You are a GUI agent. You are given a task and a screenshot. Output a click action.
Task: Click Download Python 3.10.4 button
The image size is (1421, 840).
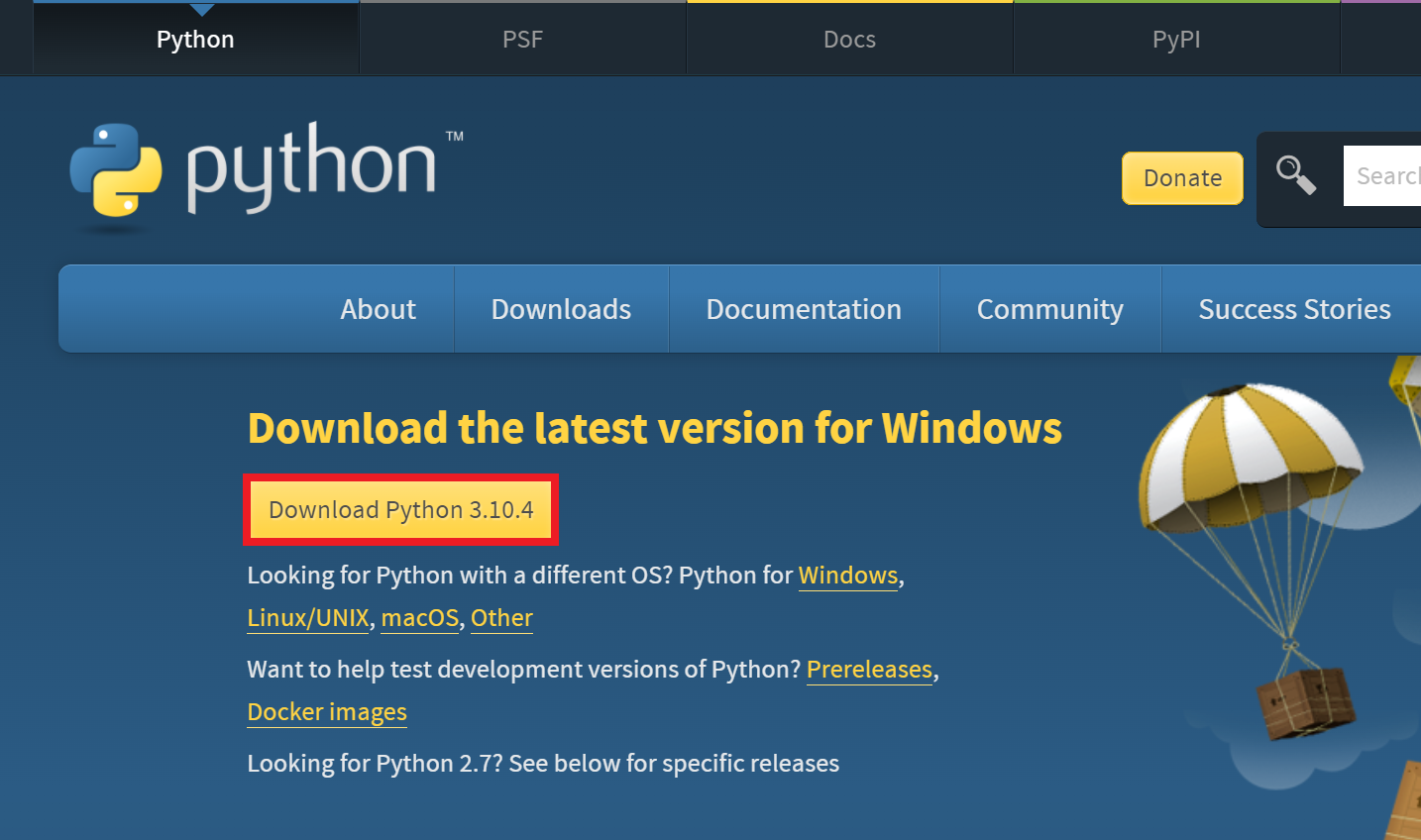[401, 509]
